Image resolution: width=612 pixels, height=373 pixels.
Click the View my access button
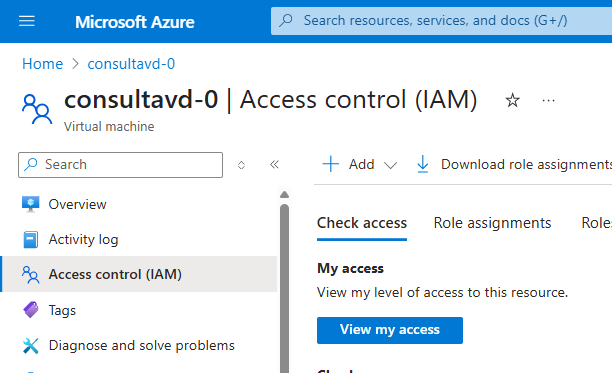click(390, 330)
